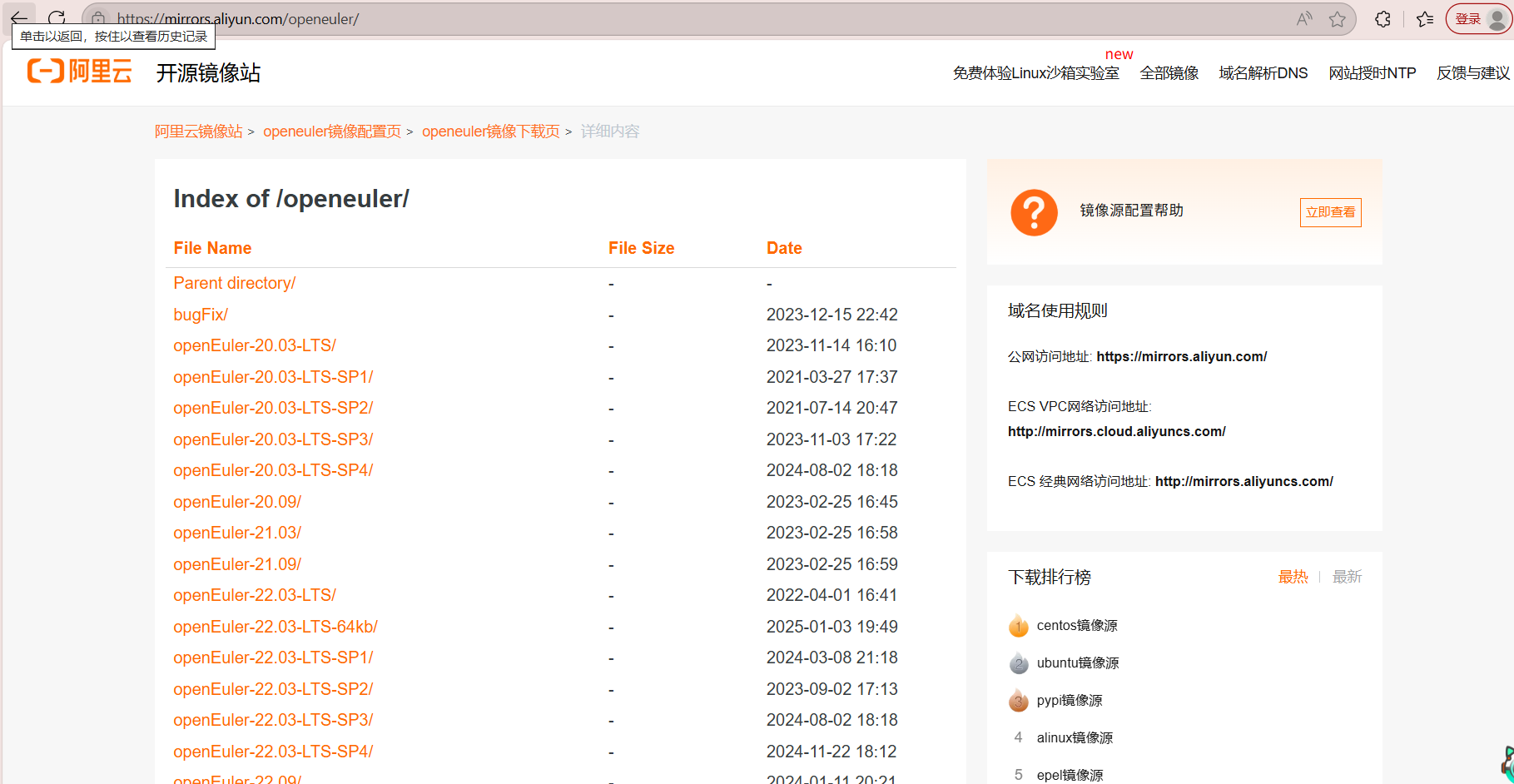Open openEuler-22.03-LTS-SP1/ directory

pyautogui.click(x=273, y=657)
